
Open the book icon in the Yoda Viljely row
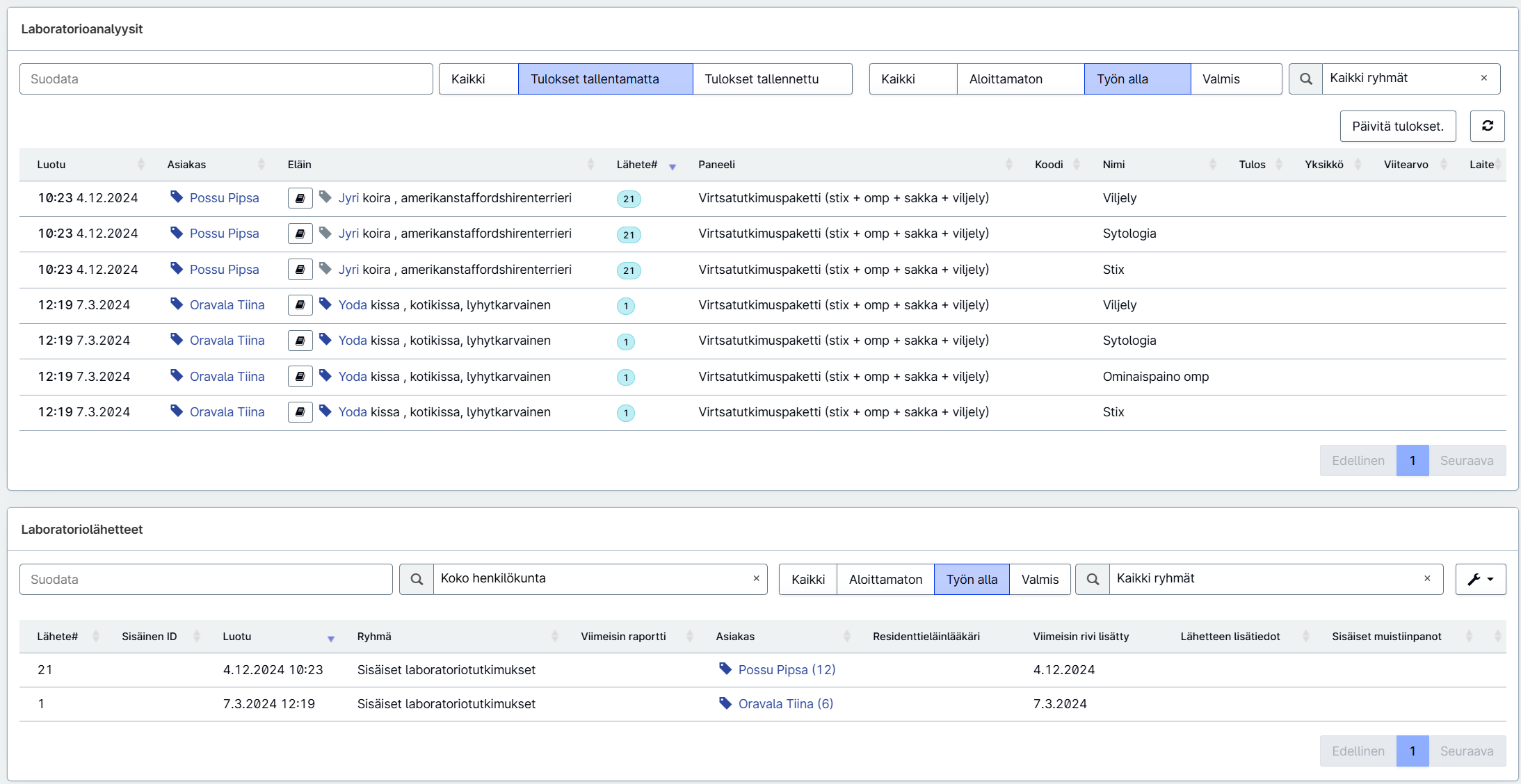point(300,305)
